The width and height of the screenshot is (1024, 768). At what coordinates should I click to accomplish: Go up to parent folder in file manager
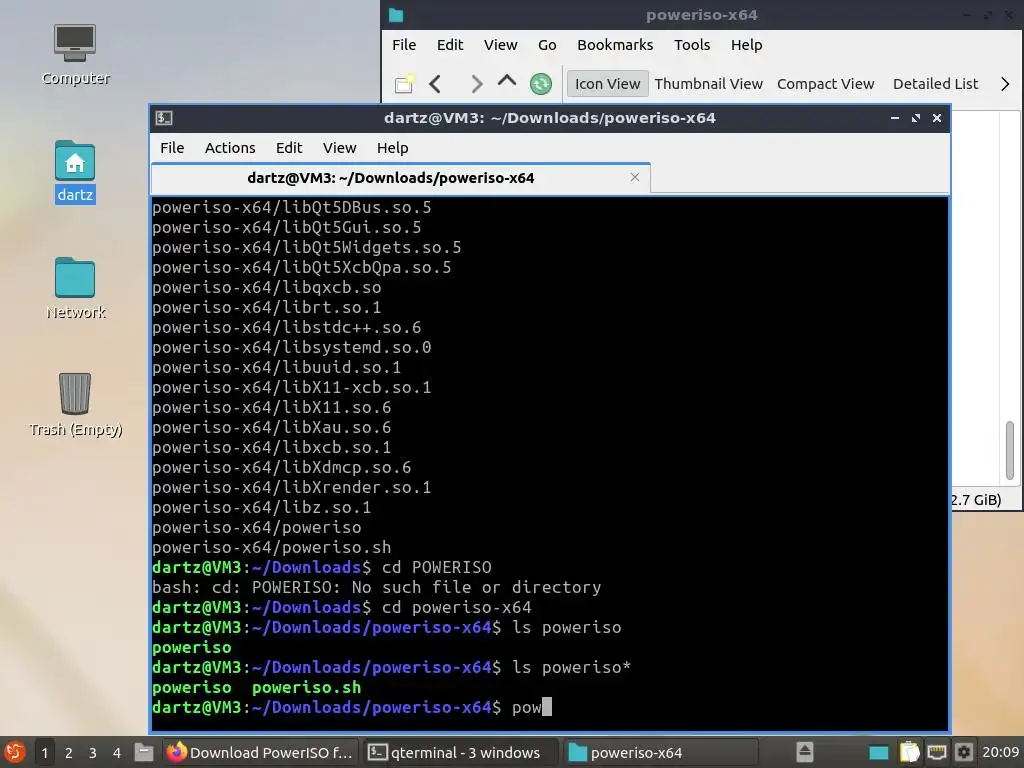(x=507, y=82)
